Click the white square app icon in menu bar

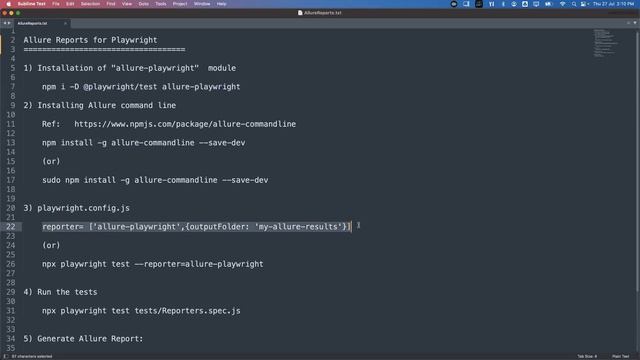pyautogui.click(x=525, y=4)
